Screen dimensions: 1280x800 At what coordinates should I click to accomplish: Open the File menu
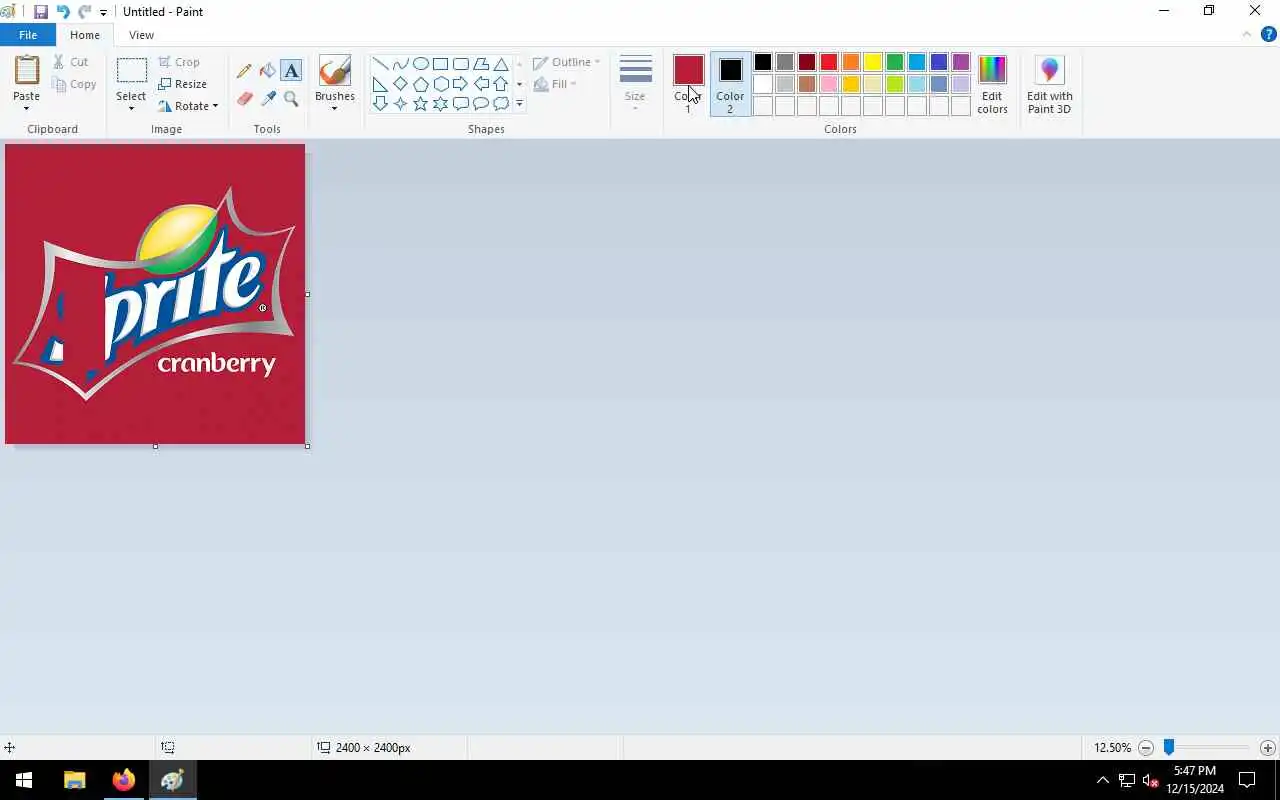tap(28, 35)
